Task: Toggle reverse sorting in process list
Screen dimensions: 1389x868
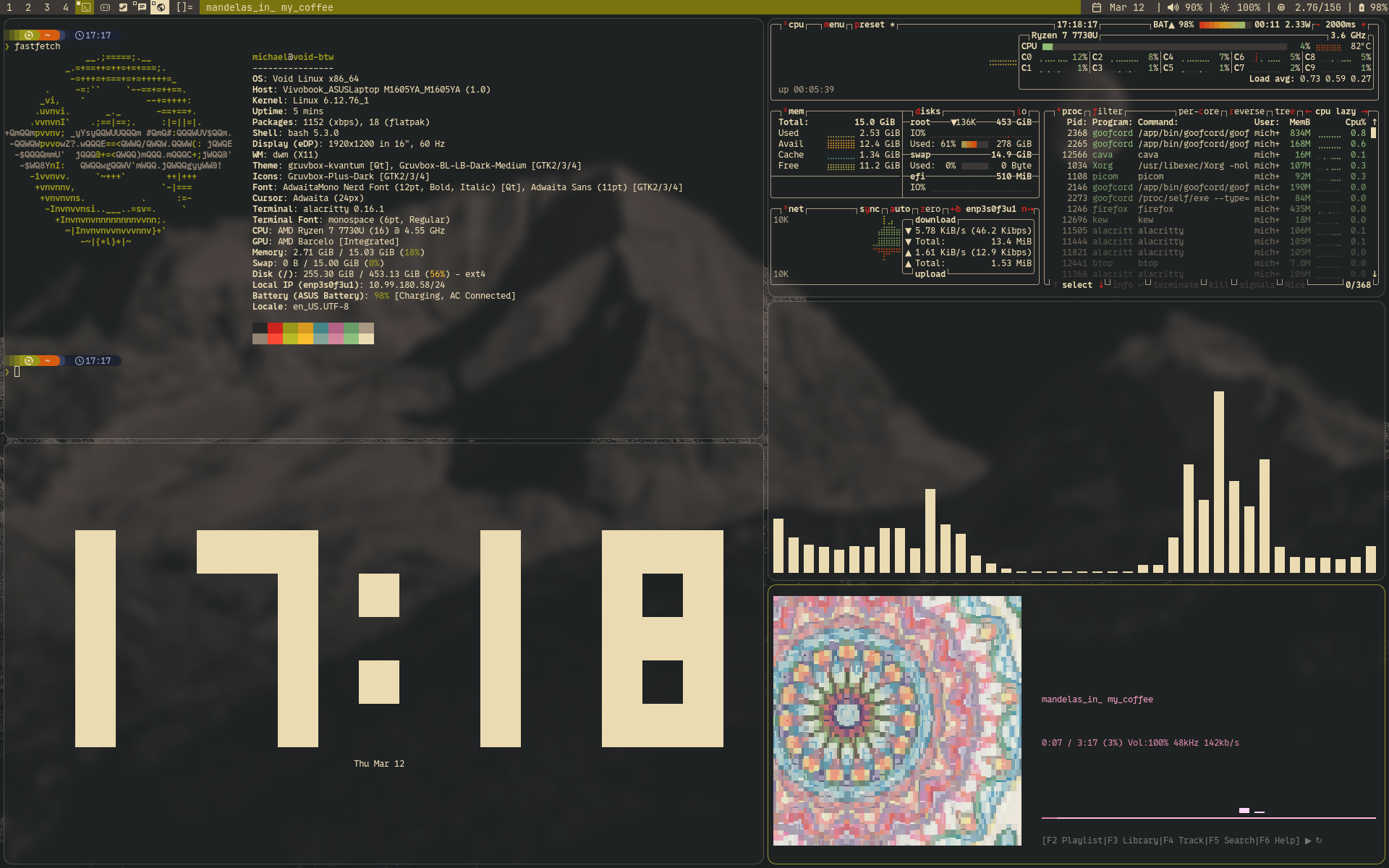Action: [x=1246, y=111]
